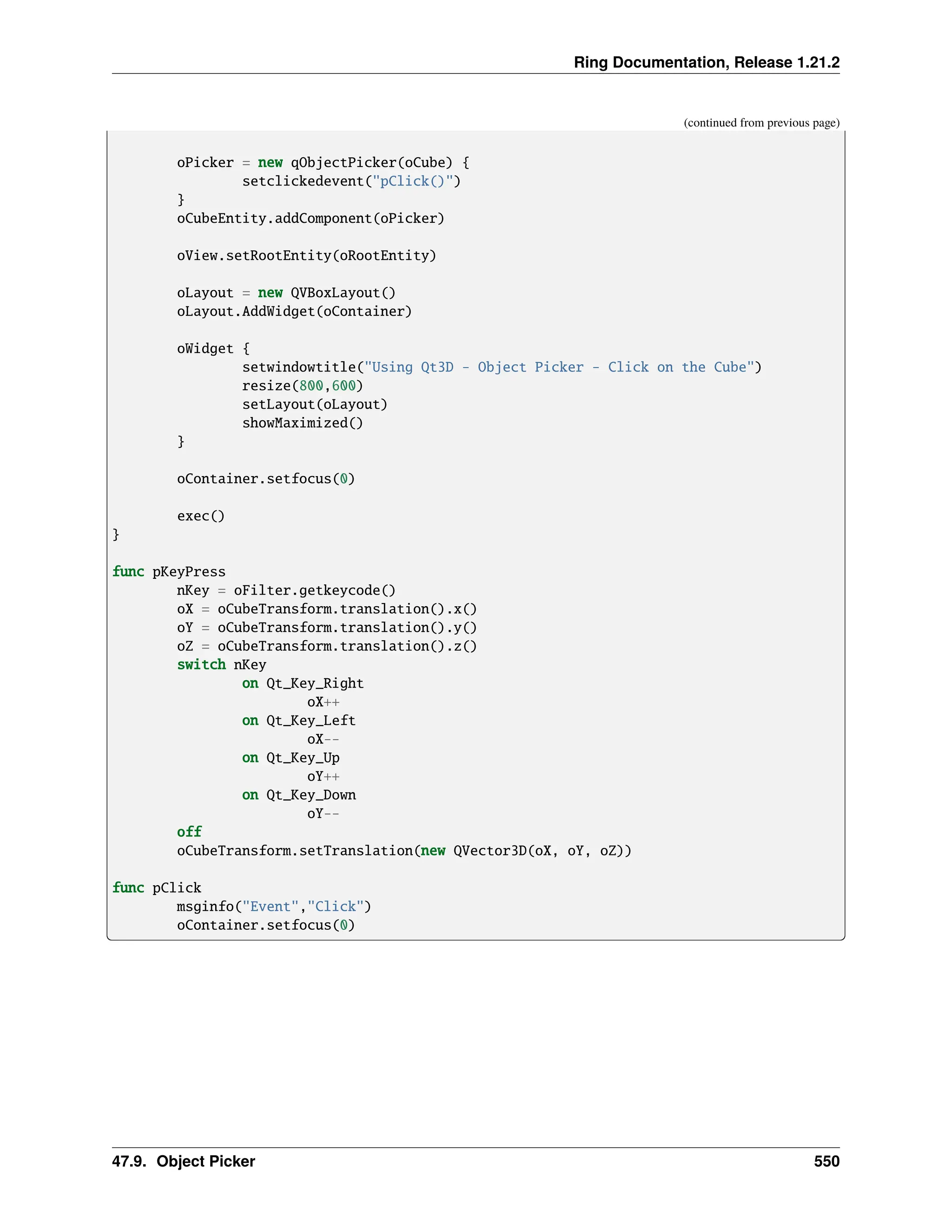The height and width of the screenshot is (1232, 952).
Task: Click the '(continued from previous page)' note
Action: 761,123
